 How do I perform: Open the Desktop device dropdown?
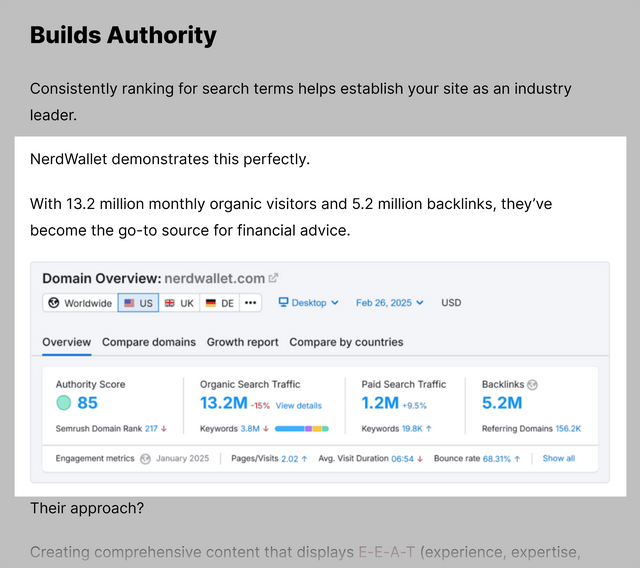(x=308, y=302)
